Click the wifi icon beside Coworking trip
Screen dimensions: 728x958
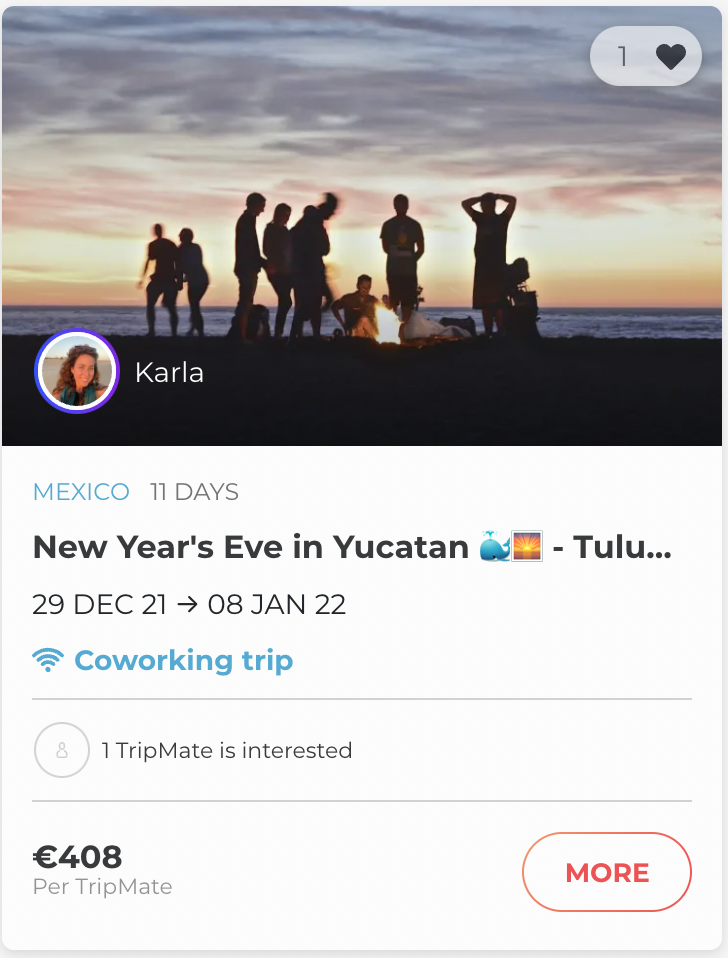(47, 660)
